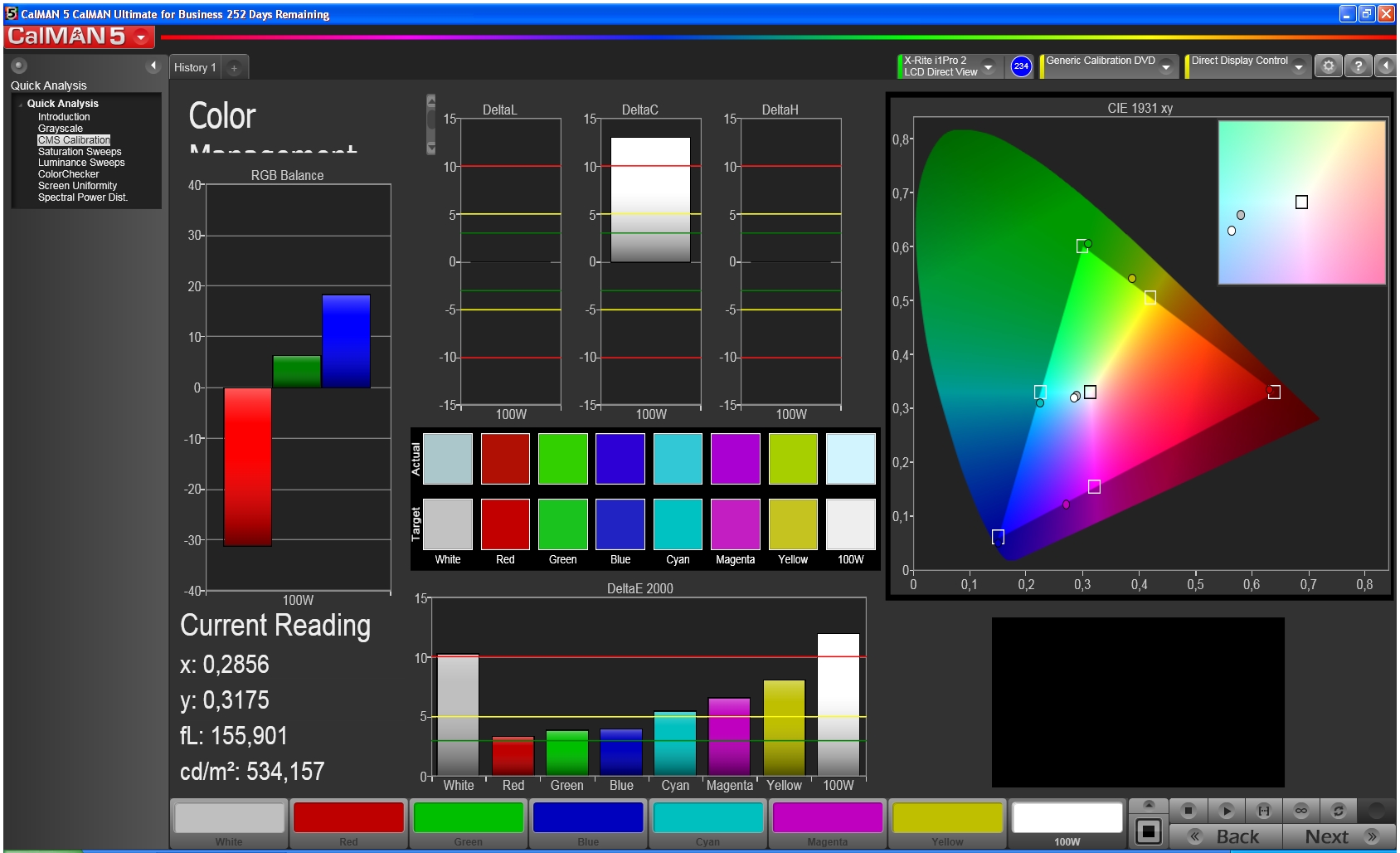This screenshot has width=1400, height=853.
Task: Go to Next workflow page
Action: coord(1339,836)
